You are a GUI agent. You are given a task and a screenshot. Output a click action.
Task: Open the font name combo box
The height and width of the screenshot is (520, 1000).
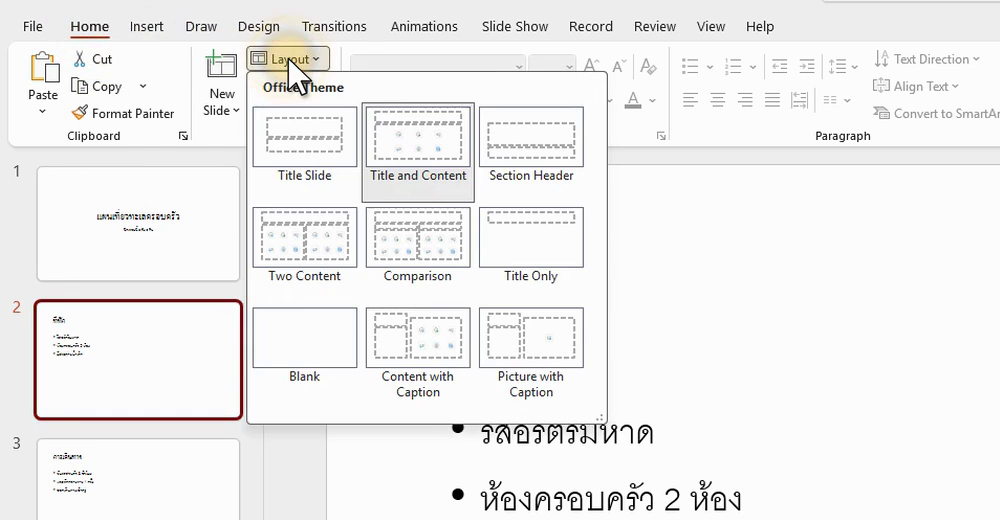pos(438,66)
